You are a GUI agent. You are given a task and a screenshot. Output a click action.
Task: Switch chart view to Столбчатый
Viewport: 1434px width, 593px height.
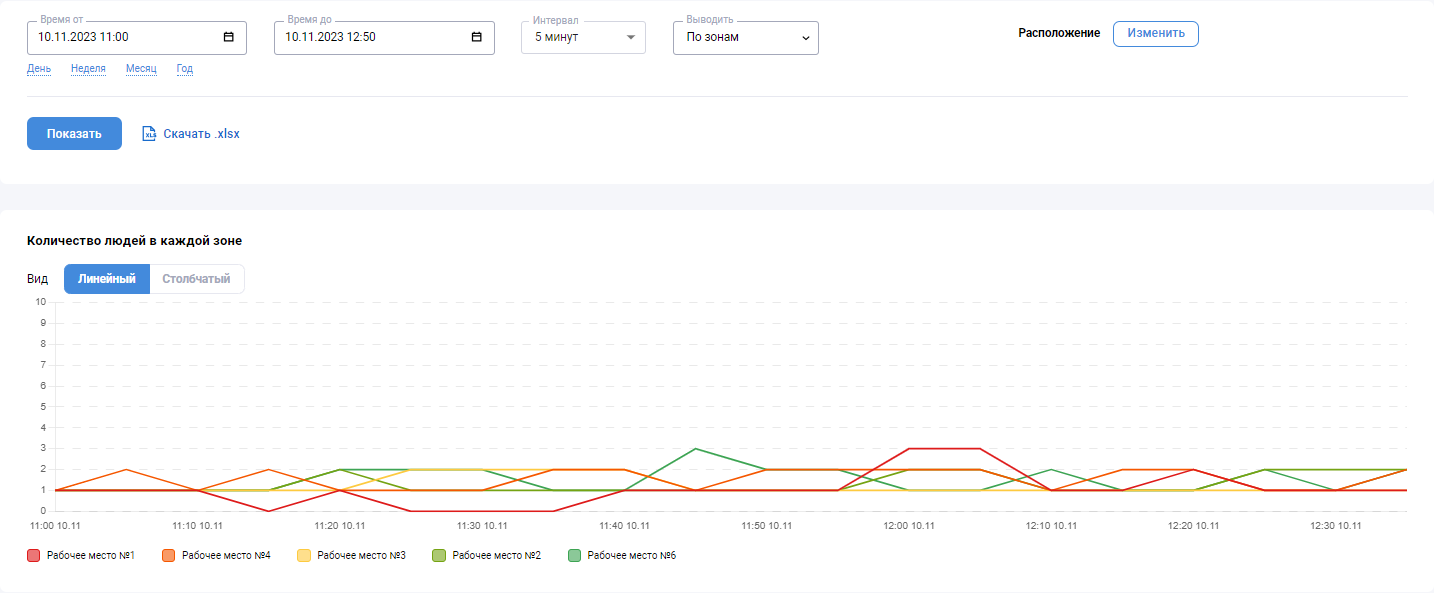coord(196,279)
